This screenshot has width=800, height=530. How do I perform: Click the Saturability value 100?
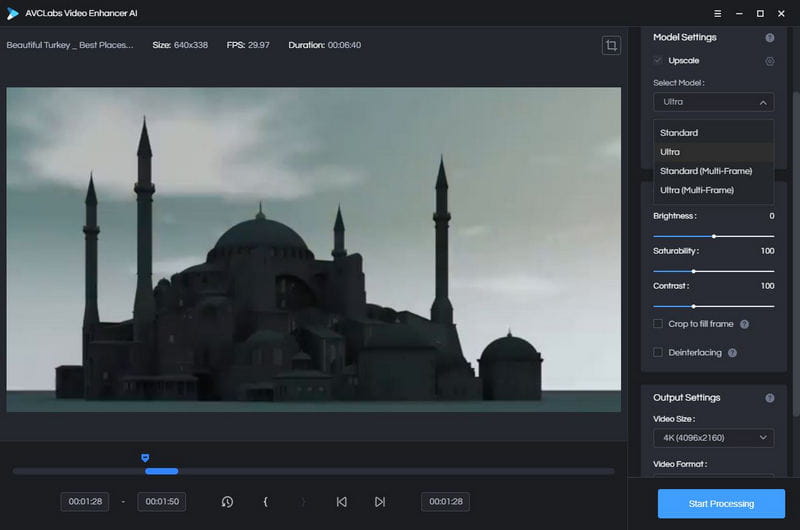click(767, 251)
